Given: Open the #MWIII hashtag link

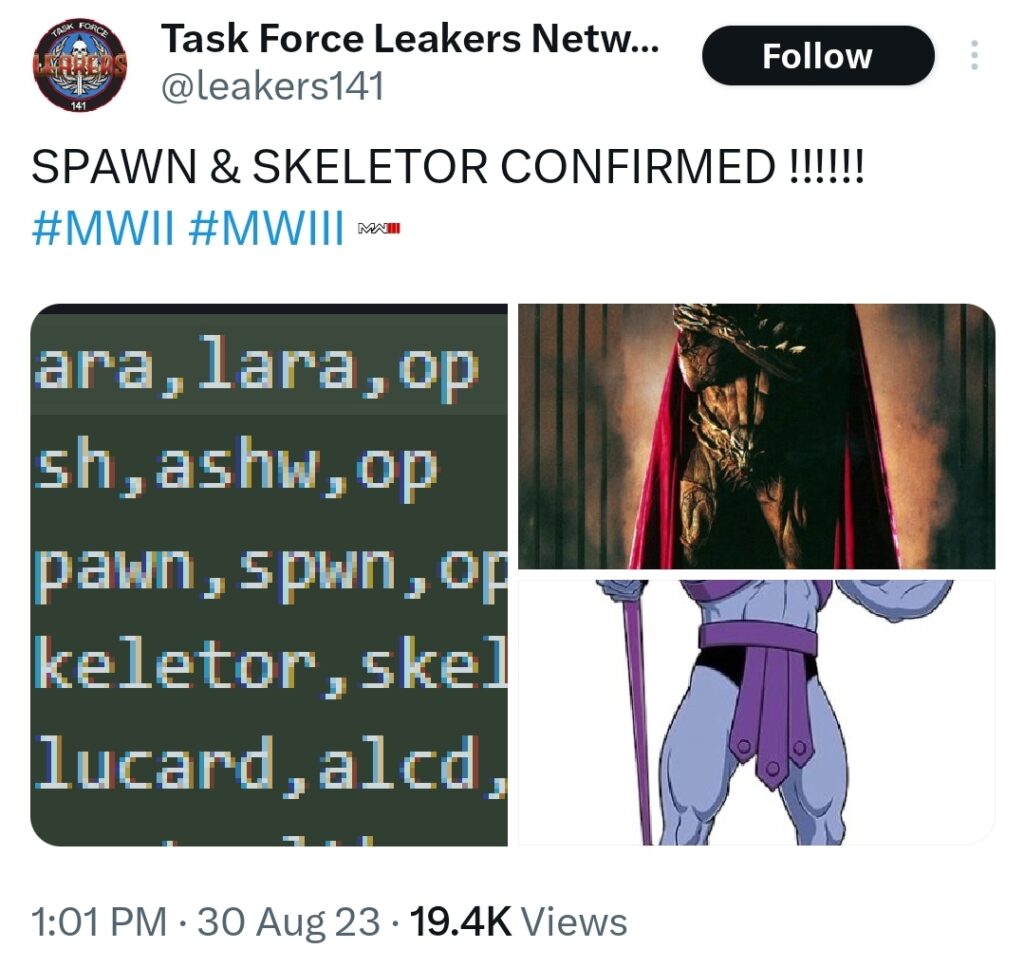Looking at the screenshot, I should click(x=266, y=229).
